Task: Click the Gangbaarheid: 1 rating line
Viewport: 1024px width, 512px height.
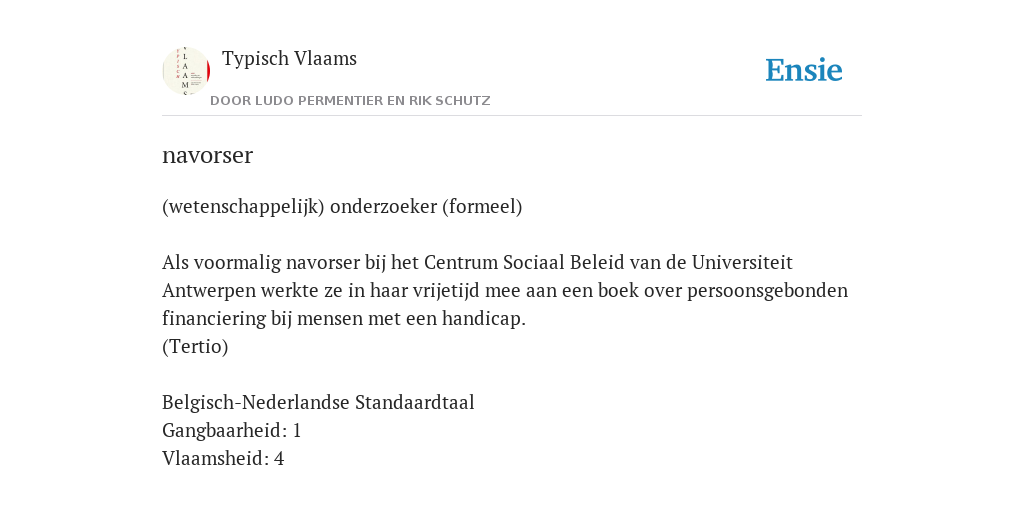Action: 231,430
